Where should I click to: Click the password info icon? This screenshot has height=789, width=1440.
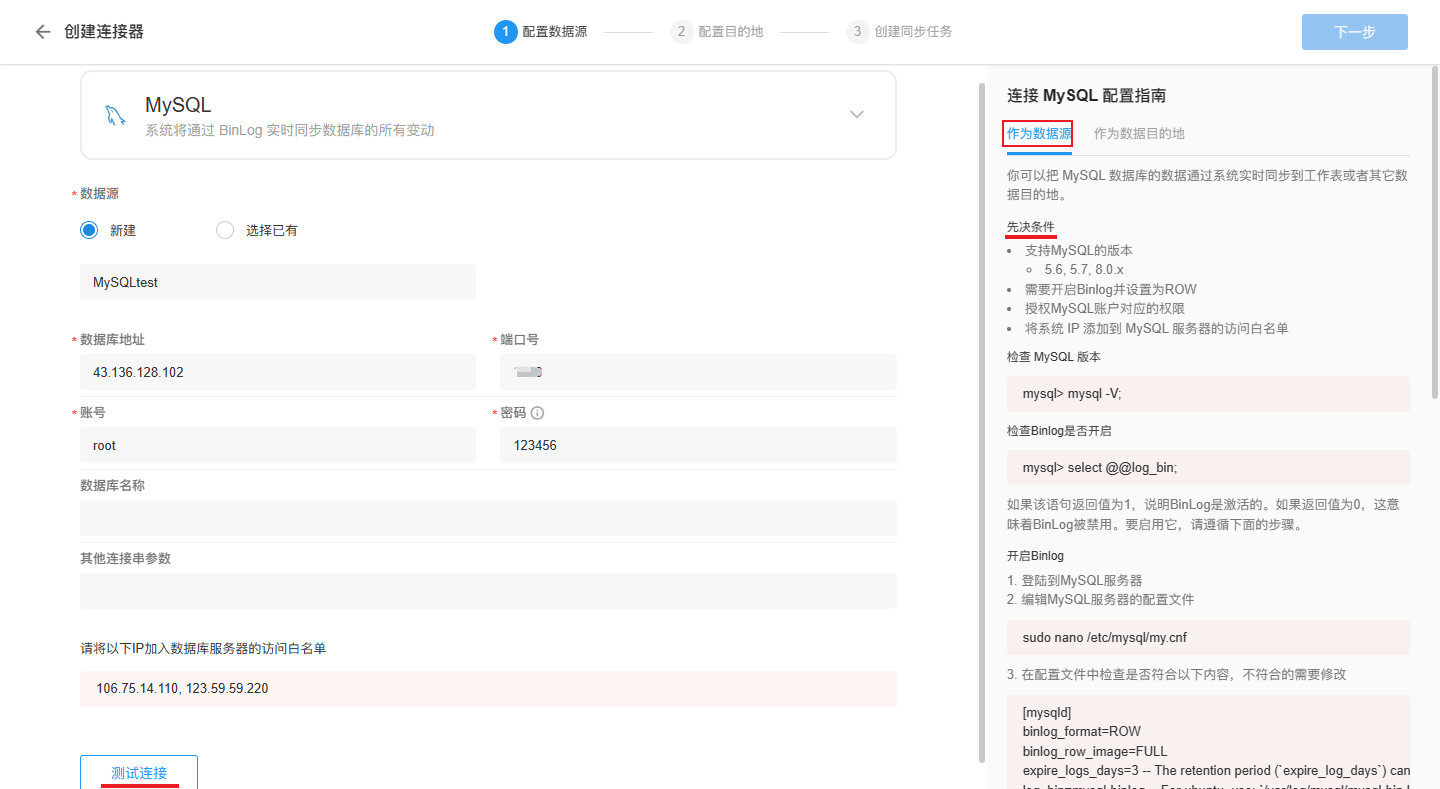(537, 413)
